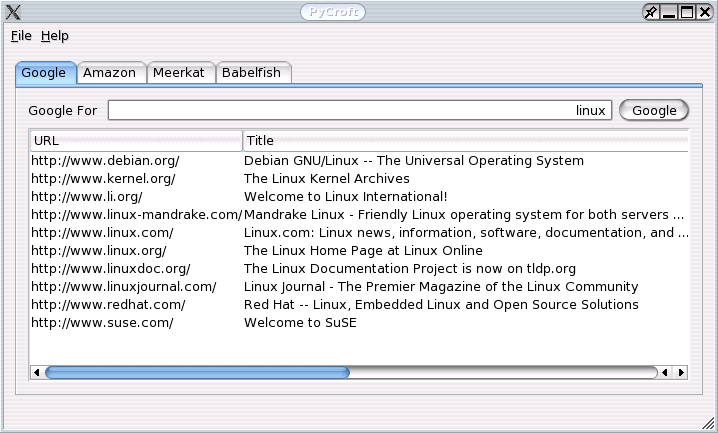Switch to the Meerkat tab
Image resolution: width=718 pixels, height=433 pixels.
(178, 73)
